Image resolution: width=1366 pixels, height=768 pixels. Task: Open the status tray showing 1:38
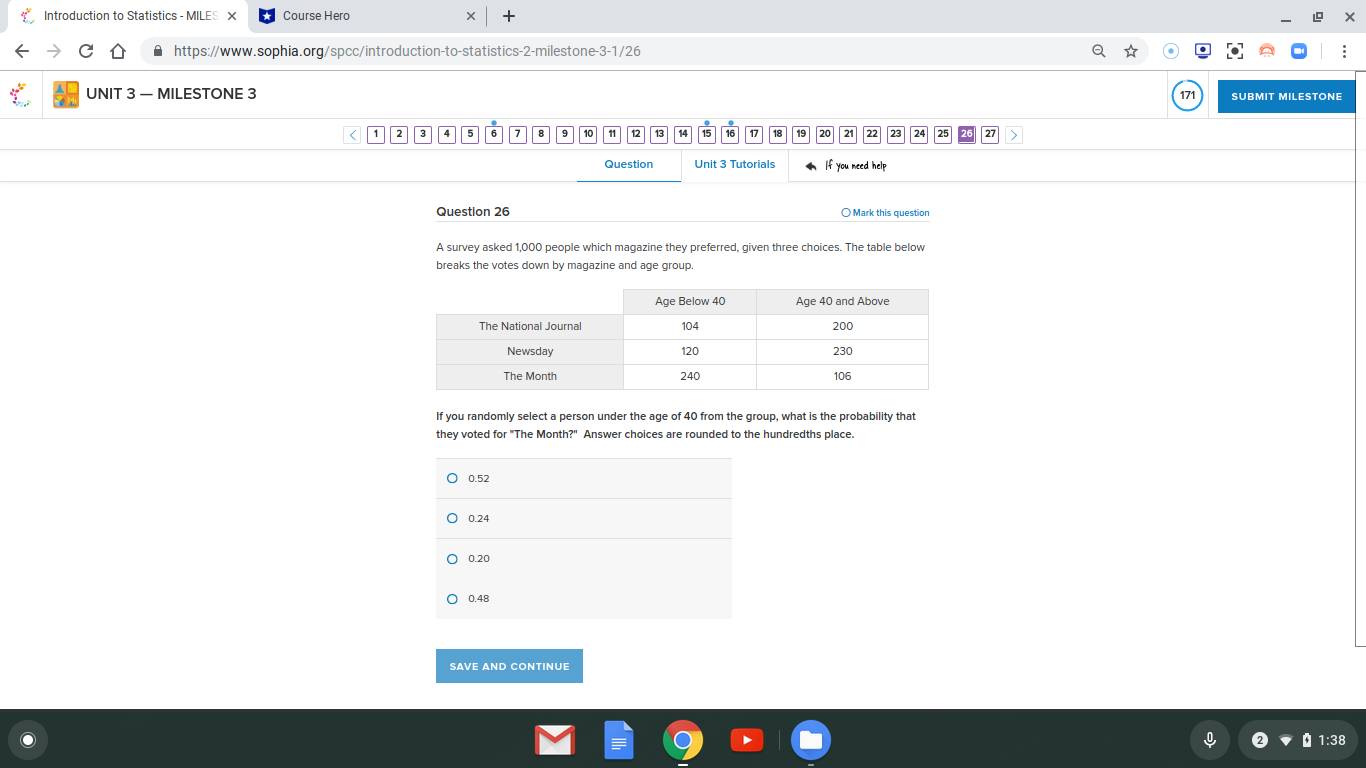(1298, 740)
